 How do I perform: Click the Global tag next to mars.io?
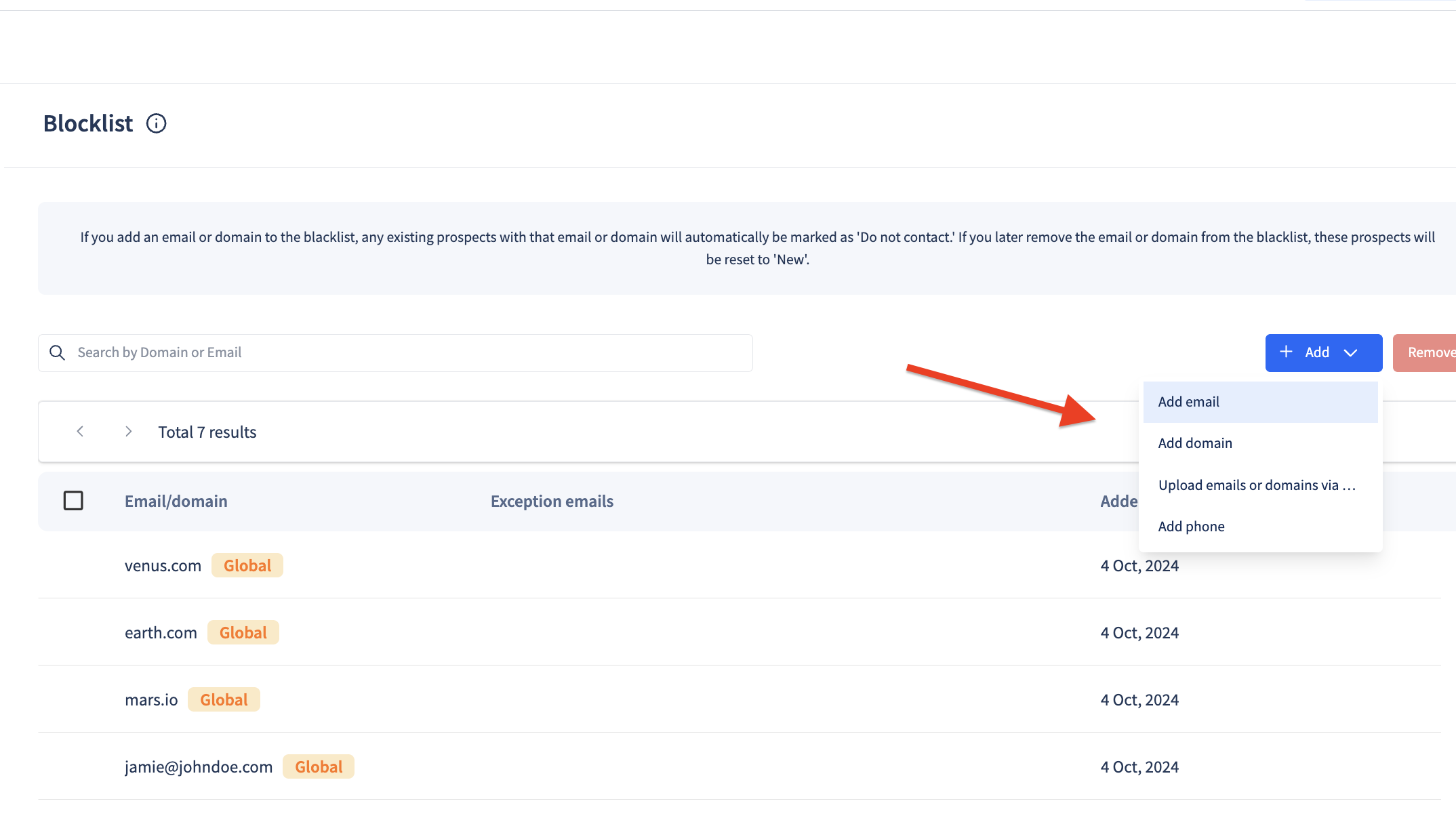(224, 699)
